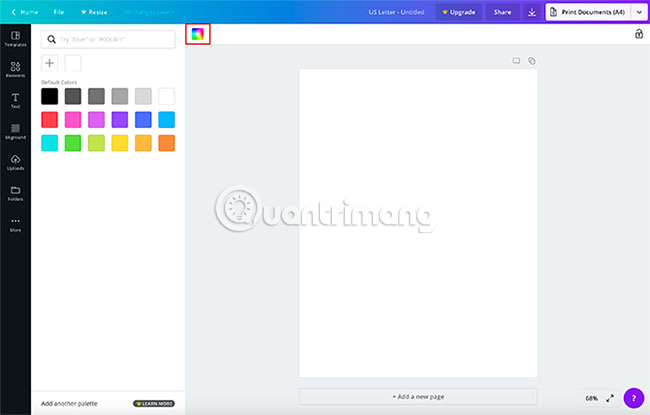This screenshot has width=650, height=415.
Task: Pick the dark orange swatch
Action: 167,143
